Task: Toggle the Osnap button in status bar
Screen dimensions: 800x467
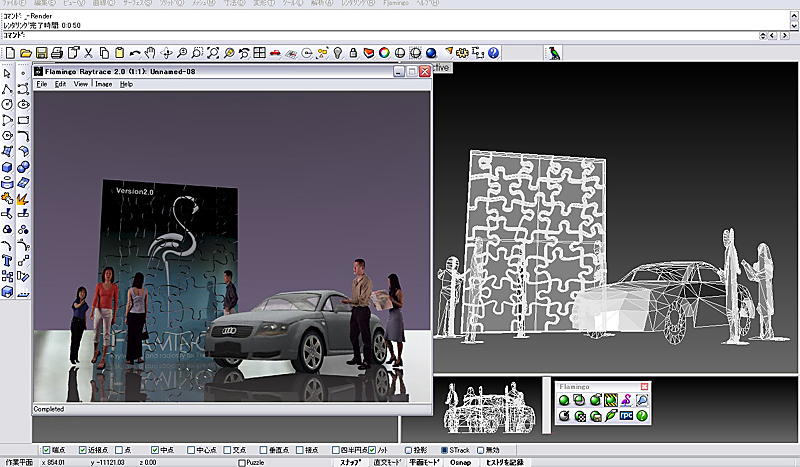Action: [461, 462]
